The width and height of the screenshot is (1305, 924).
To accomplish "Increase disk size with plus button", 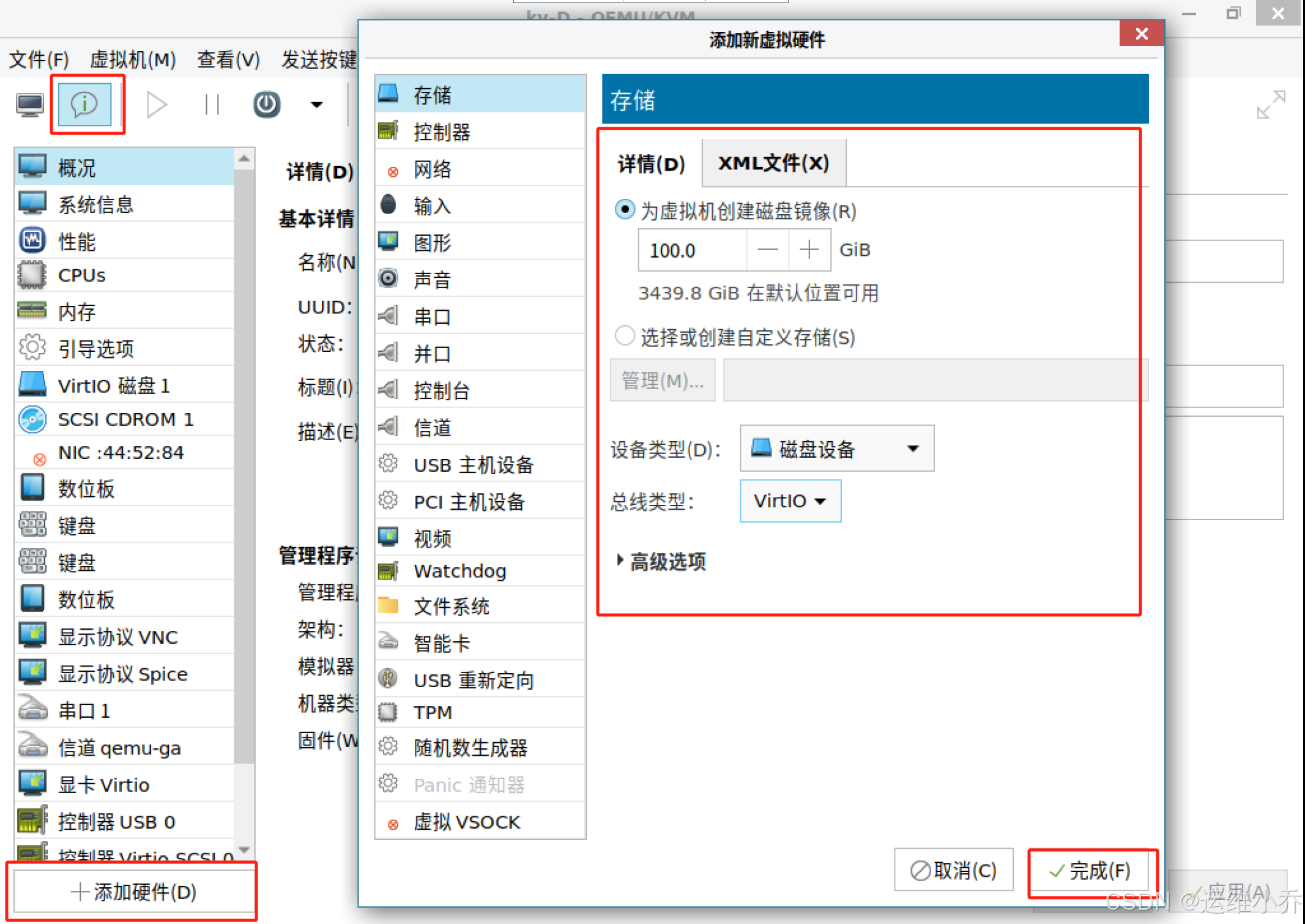I will (809, 250).
